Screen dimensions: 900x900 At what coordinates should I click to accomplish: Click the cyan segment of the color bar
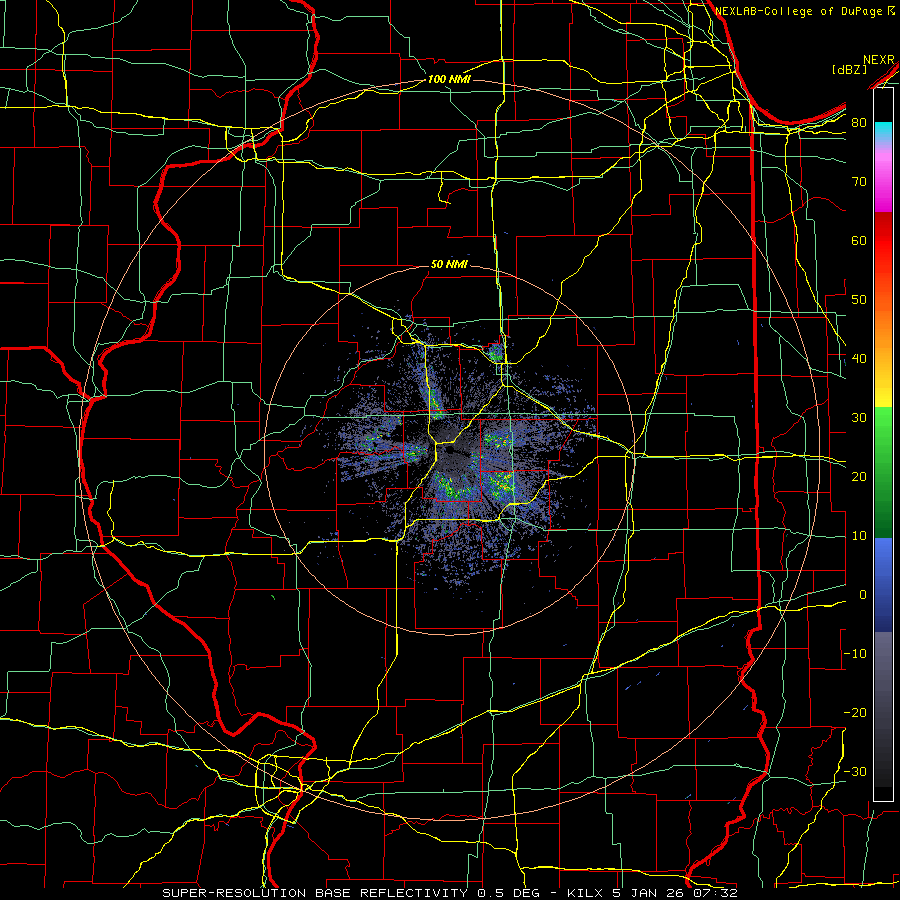[x=884, y=130]
